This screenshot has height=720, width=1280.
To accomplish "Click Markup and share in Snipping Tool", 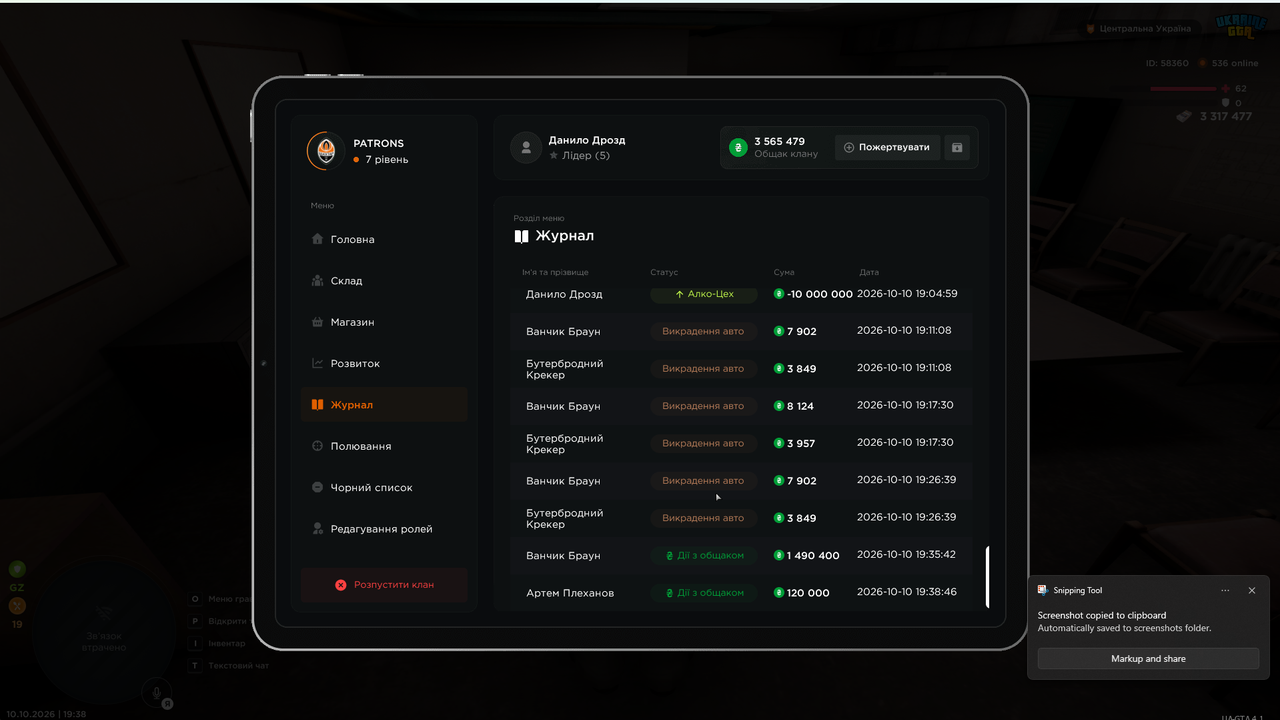I will [1148, 659].
